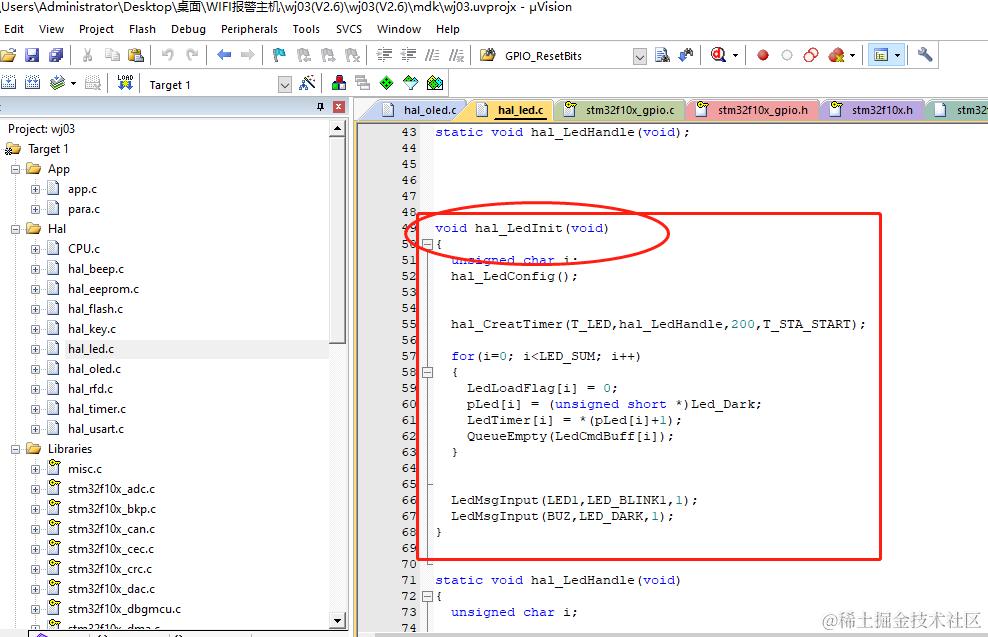988x637 pixels.
Task: Select stm32f10x_adc.c in Libraries
Action: pos(111,489)
